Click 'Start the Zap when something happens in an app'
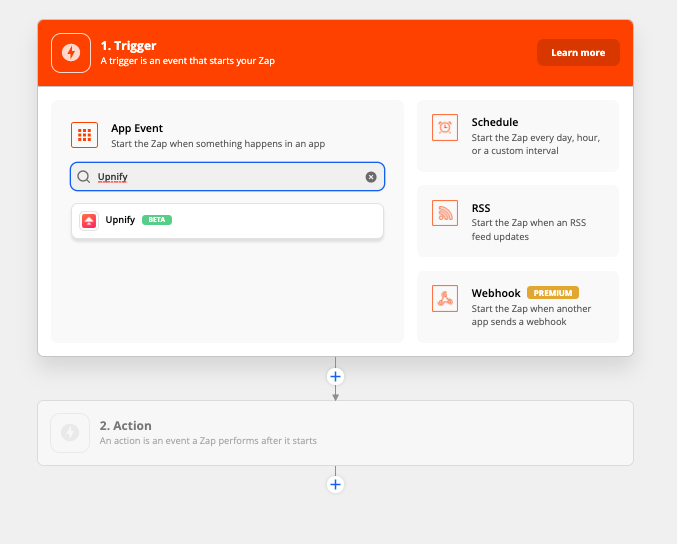Viewport: 677px width, 544px height. (218, 144)
